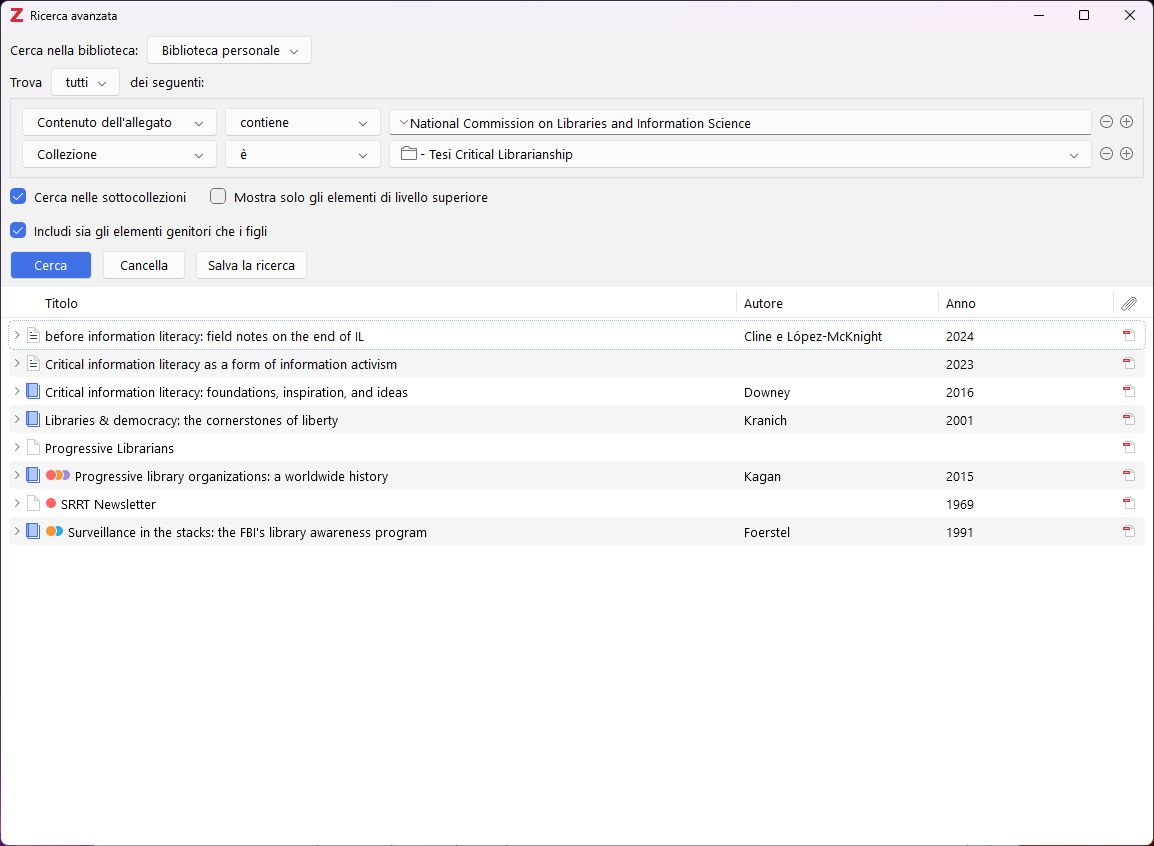The width and height of the screenshot is (1154, 846).
Task: Select 'Progressive library organizations: a worldwide history'
Action: (x=231, y=476)
